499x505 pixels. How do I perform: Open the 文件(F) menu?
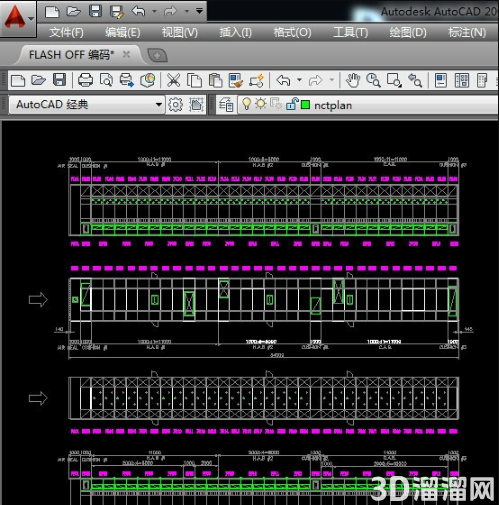(x=66, y=33)
